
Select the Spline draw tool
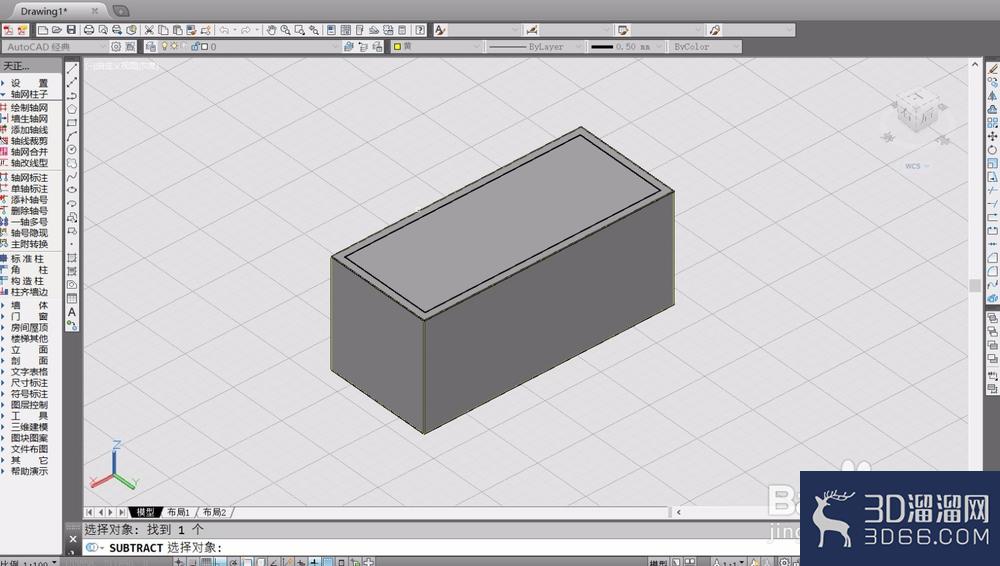pos(72,177)
